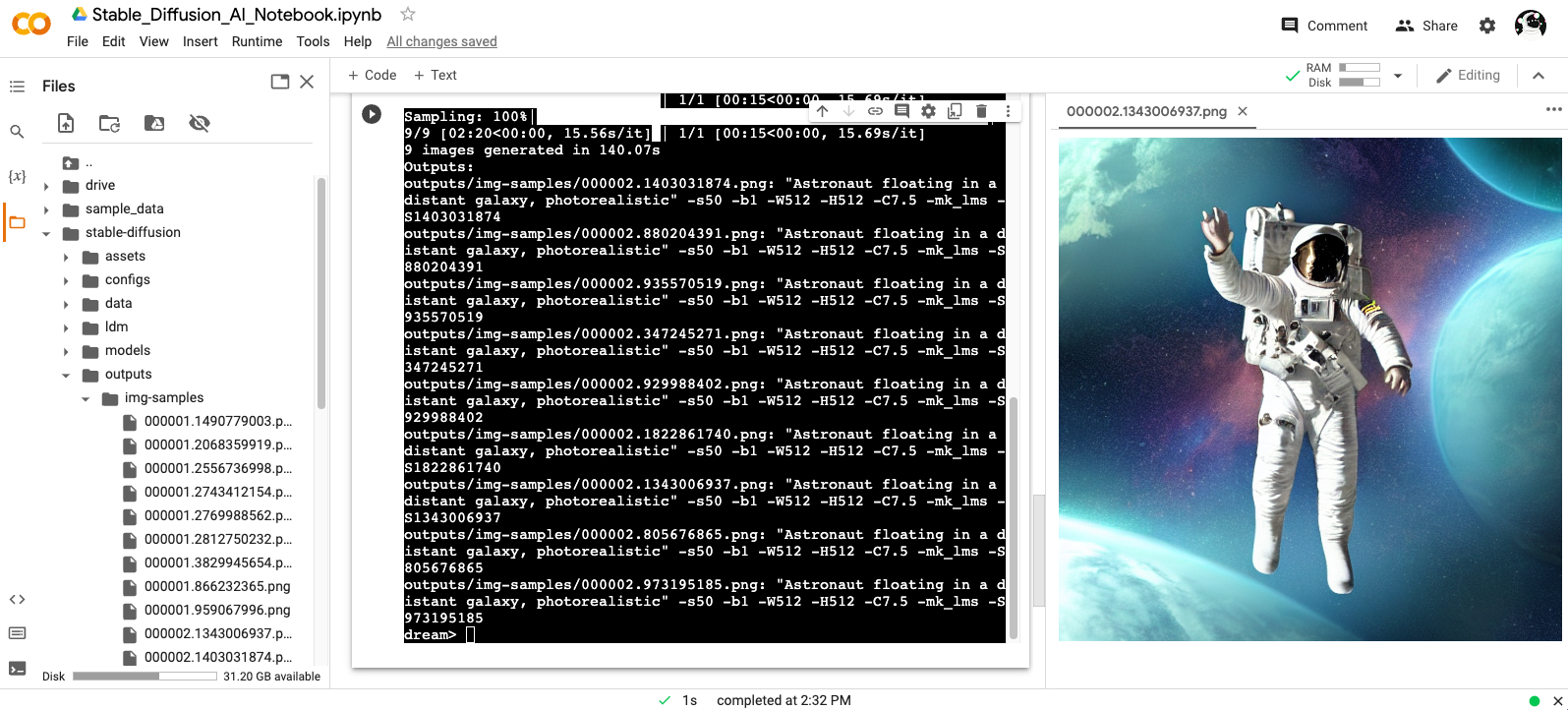This screenshot has height=710, width=1568.
Task: Add a comment to the cell
Action: pos(901,111)
